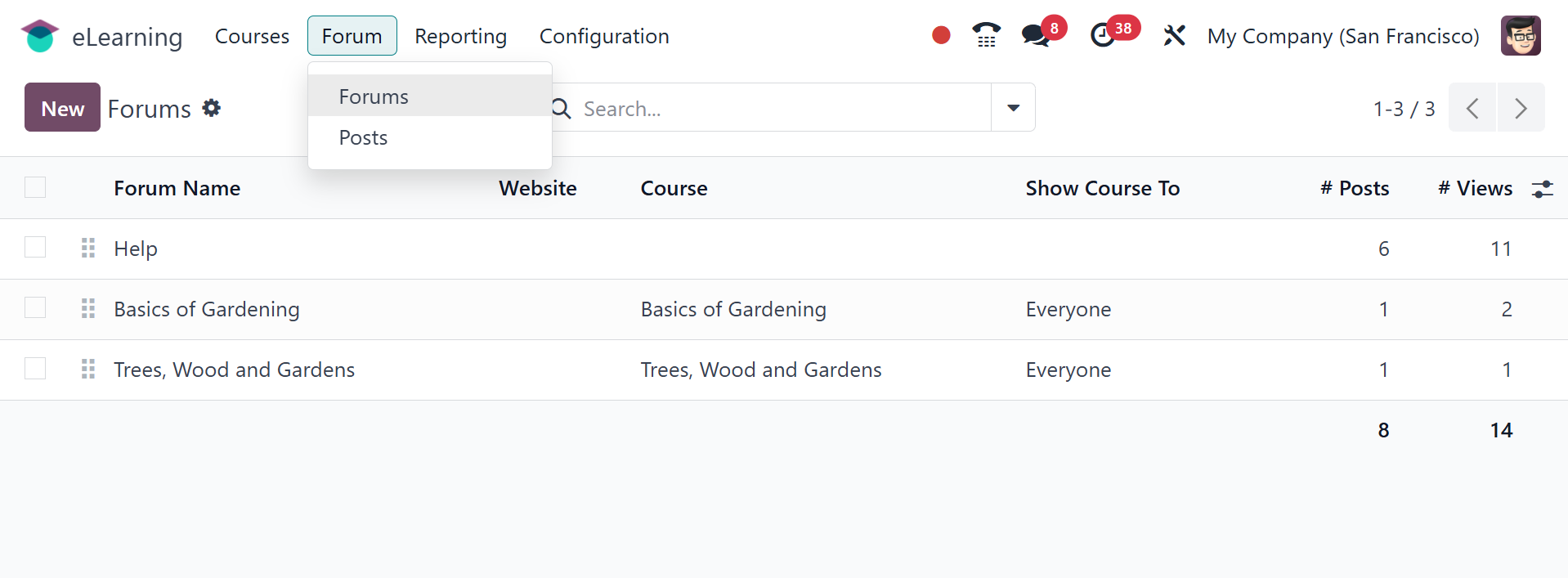Open the conversations messages icon
The image size is (1568, 578).
pyautogui.click(x=1035, y=35)
